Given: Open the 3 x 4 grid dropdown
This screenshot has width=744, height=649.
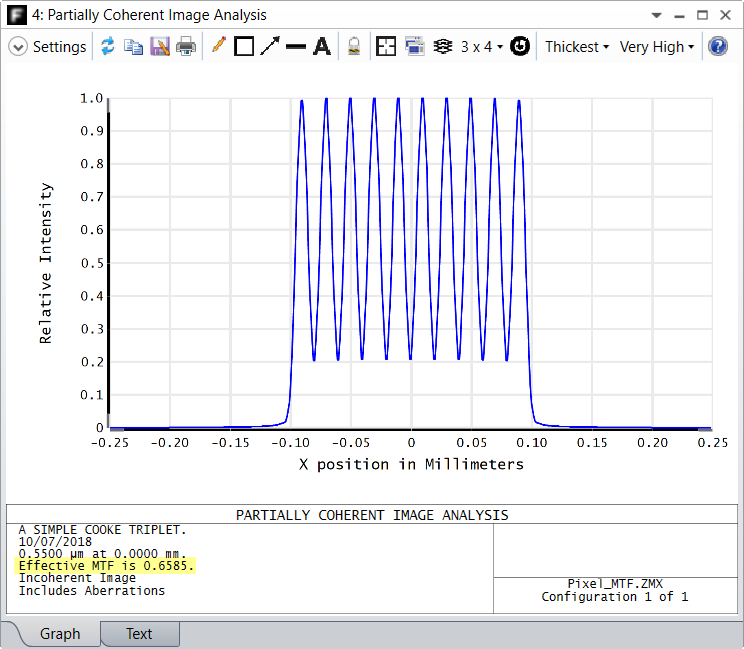Looking at the screenshot, I should coord(482,47).
